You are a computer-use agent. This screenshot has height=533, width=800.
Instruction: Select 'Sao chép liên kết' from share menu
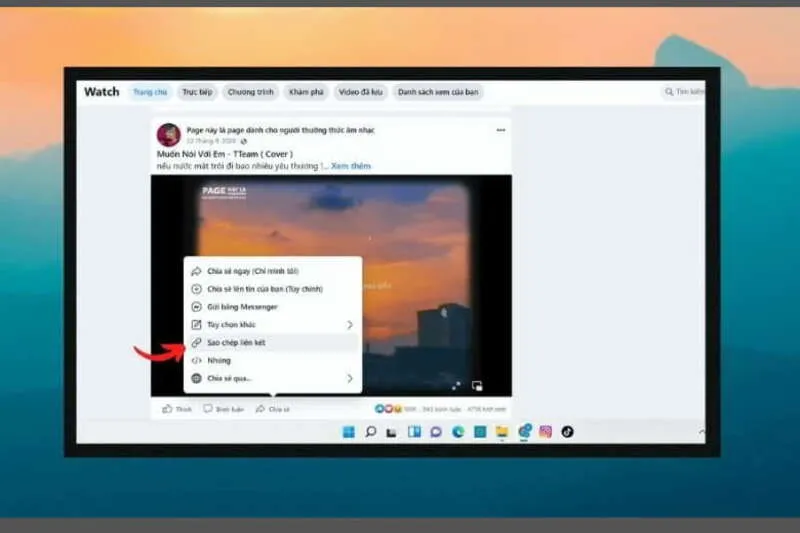(236, 343)
